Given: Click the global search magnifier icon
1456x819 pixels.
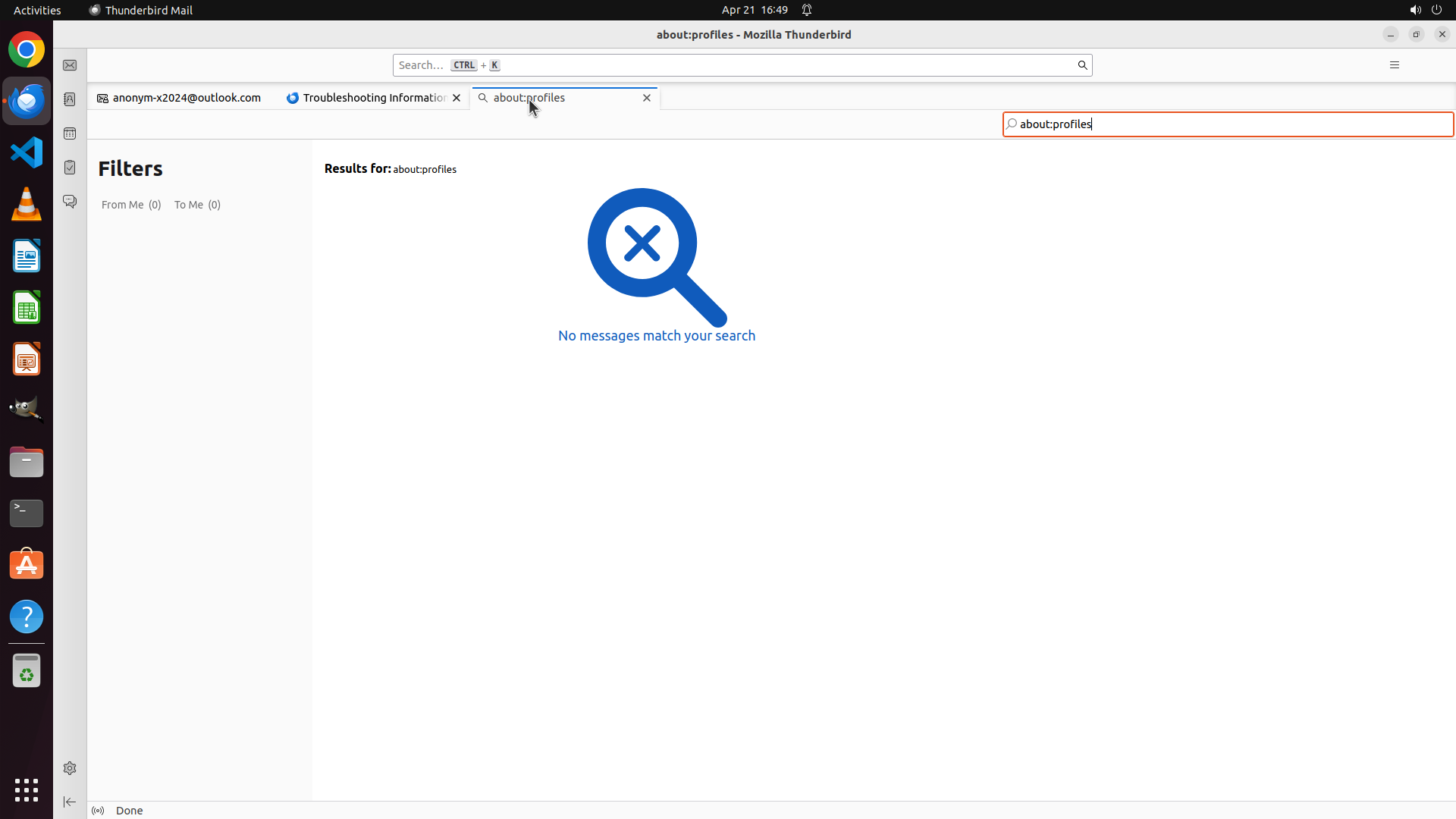Looking at the screenshot, I should (1082, 65).
